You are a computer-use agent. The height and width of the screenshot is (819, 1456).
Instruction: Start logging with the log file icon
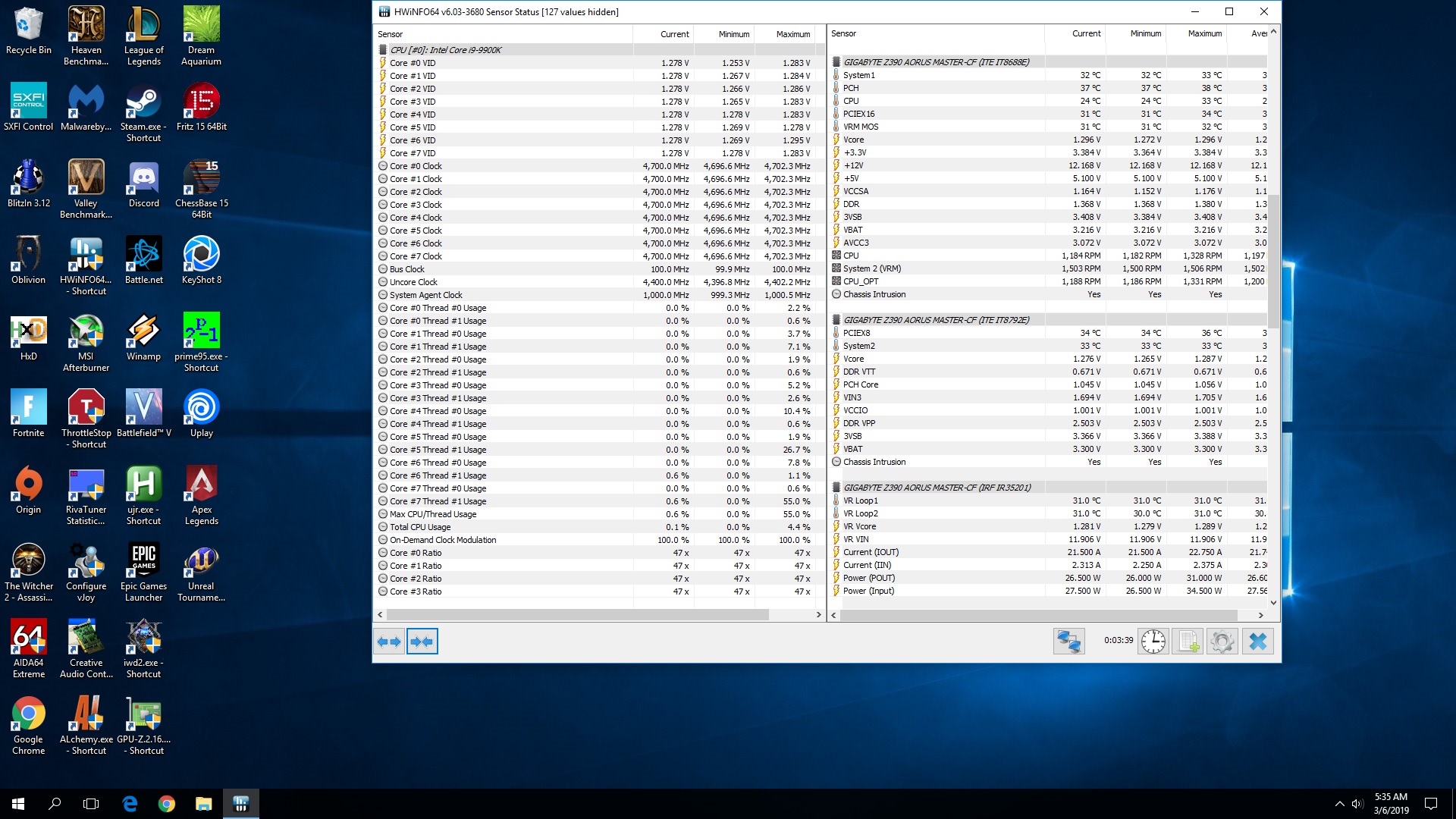point(1188,642)
